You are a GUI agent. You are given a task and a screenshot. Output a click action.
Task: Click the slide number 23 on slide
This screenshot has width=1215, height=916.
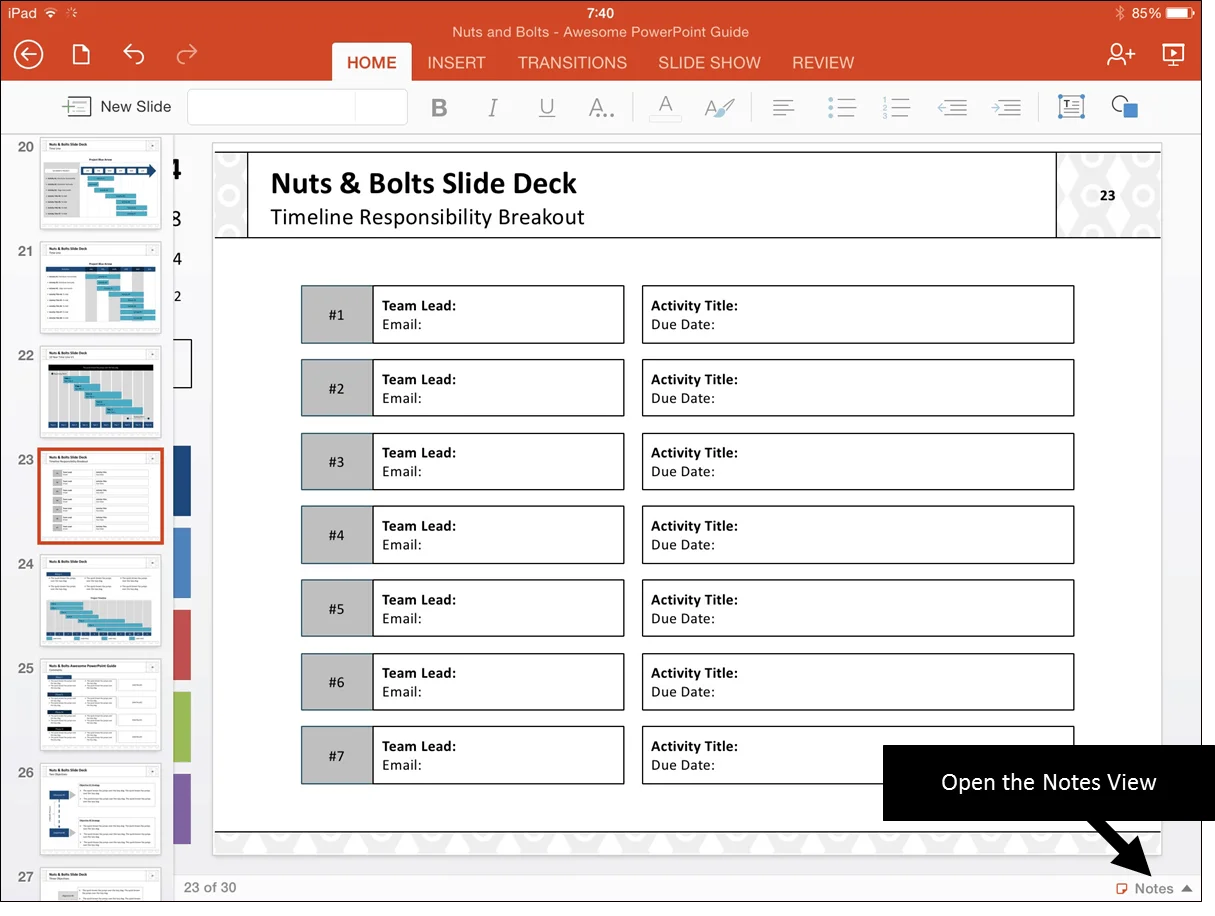click(1107, 195)
